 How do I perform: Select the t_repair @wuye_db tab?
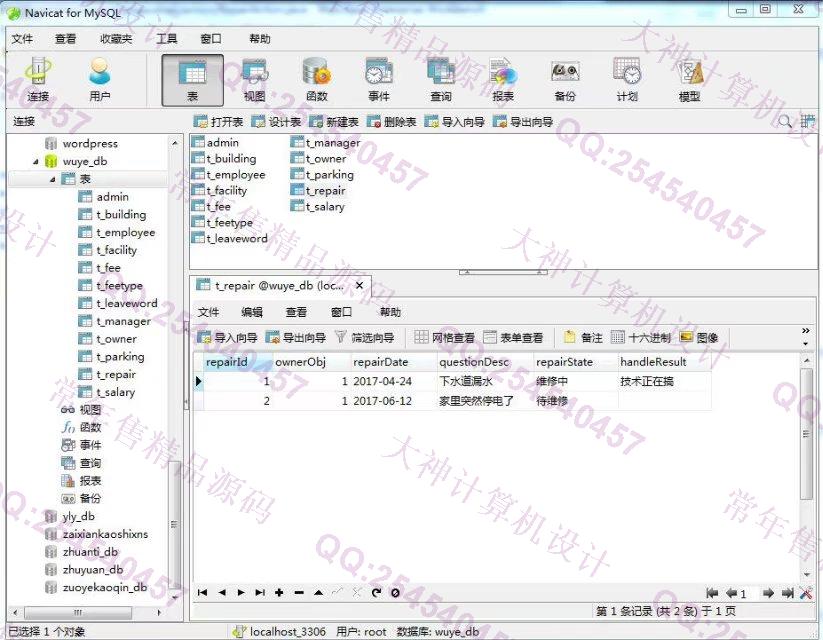coord(279,286)
